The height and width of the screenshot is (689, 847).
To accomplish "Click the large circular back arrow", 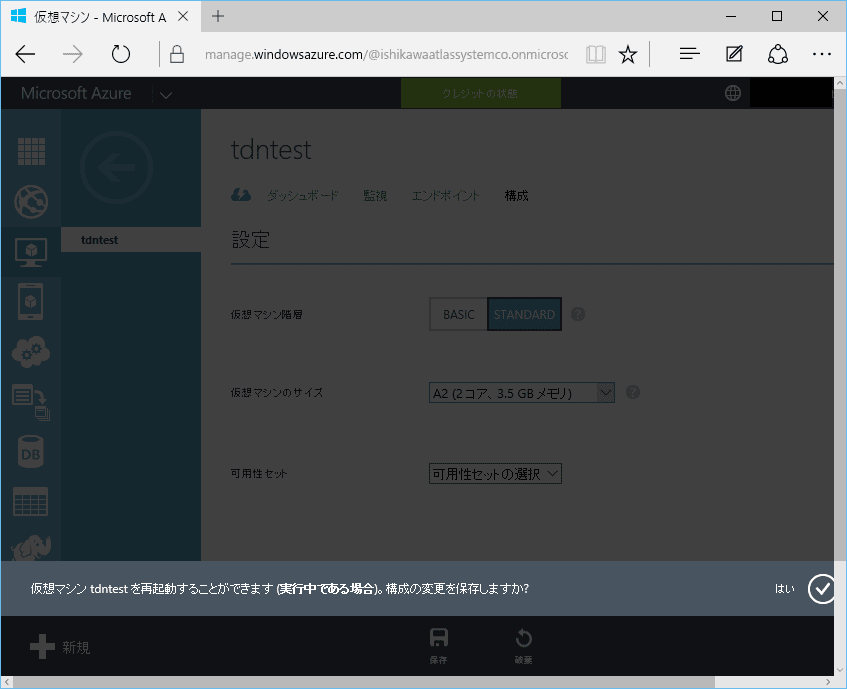I will click(116, 167).
